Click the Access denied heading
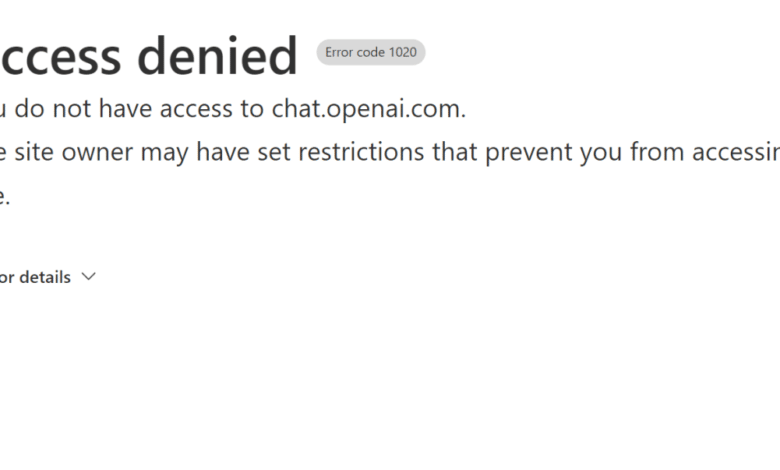 pos(149,57)
